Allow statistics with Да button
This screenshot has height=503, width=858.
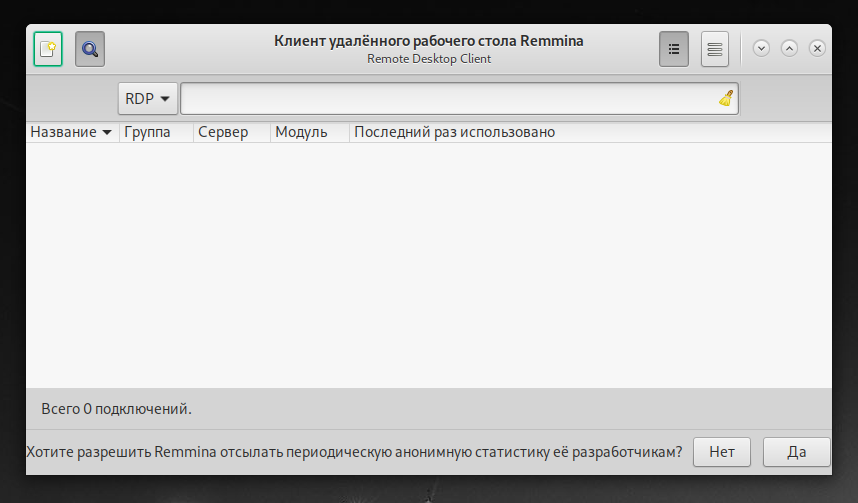coord(797,452)
